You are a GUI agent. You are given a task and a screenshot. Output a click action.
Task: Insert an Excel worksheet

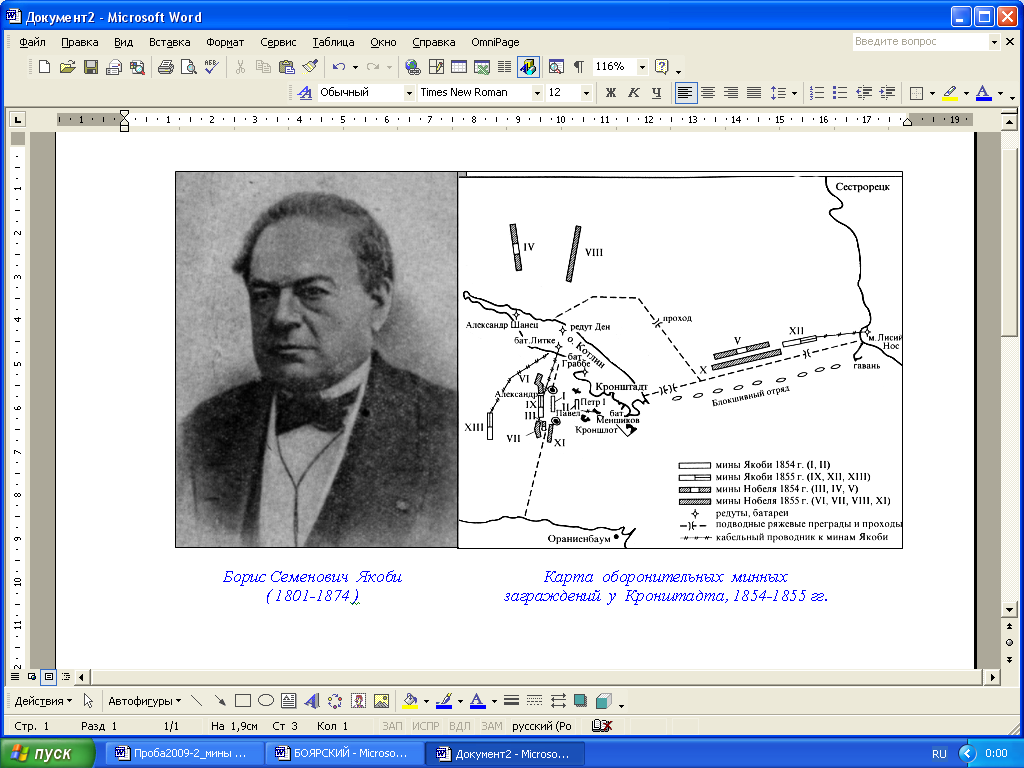point(482,67)
